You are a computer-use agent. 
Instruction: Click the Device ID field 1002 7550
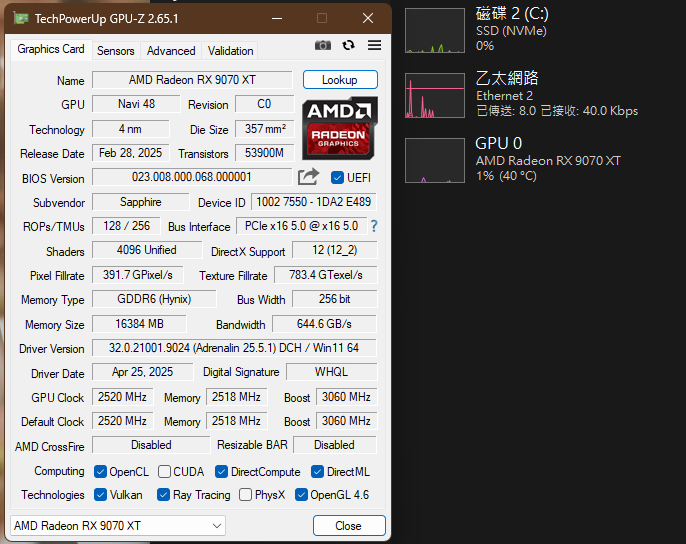[x=314, y=202]
